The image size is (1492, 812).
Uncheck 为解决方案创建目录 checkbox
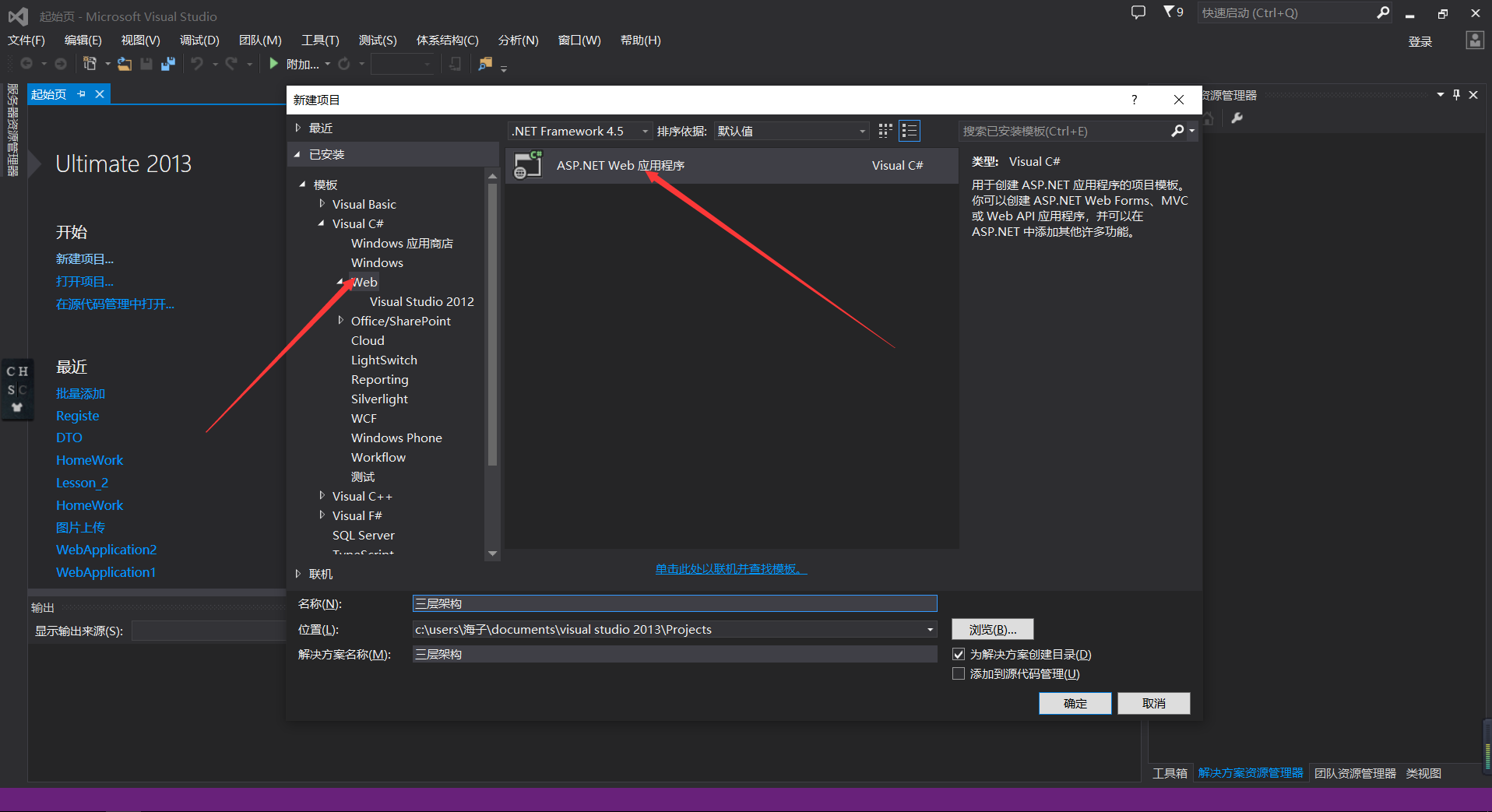pyautogui.click(x=959, y=654)
